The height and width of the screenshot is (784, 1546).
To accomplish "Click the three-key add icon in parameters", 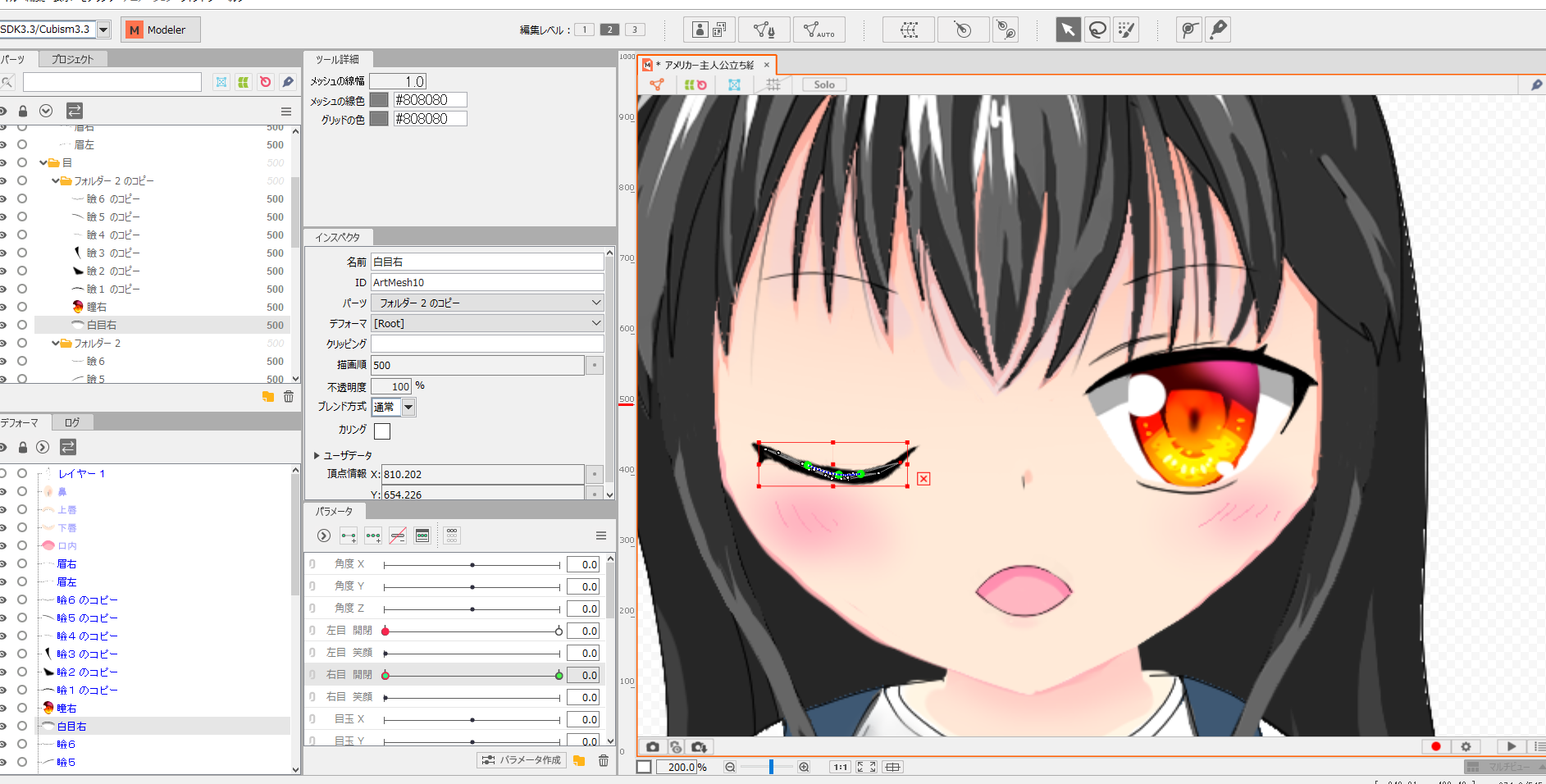I will pyautogui.click(x=373, y=536).
